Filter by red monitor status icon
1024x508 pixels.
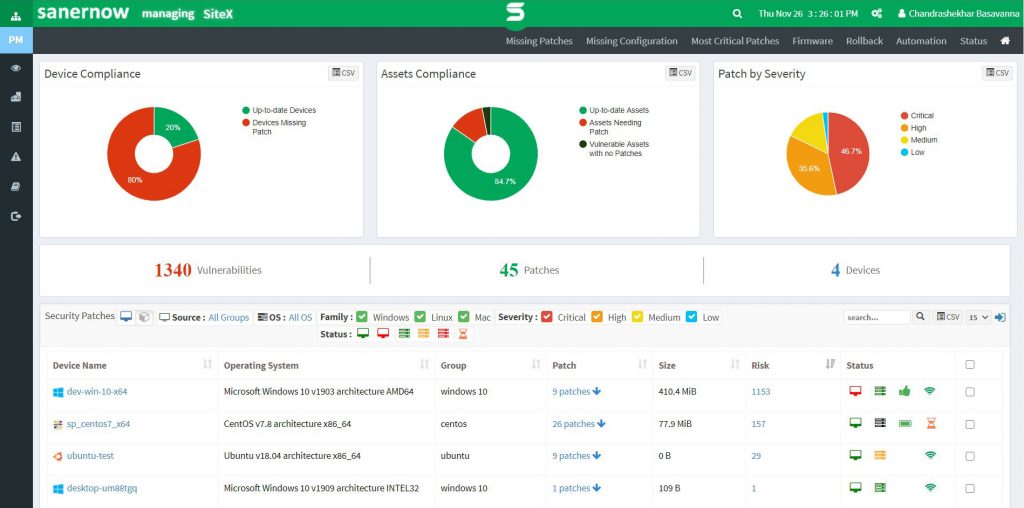[x=383, y=334]
